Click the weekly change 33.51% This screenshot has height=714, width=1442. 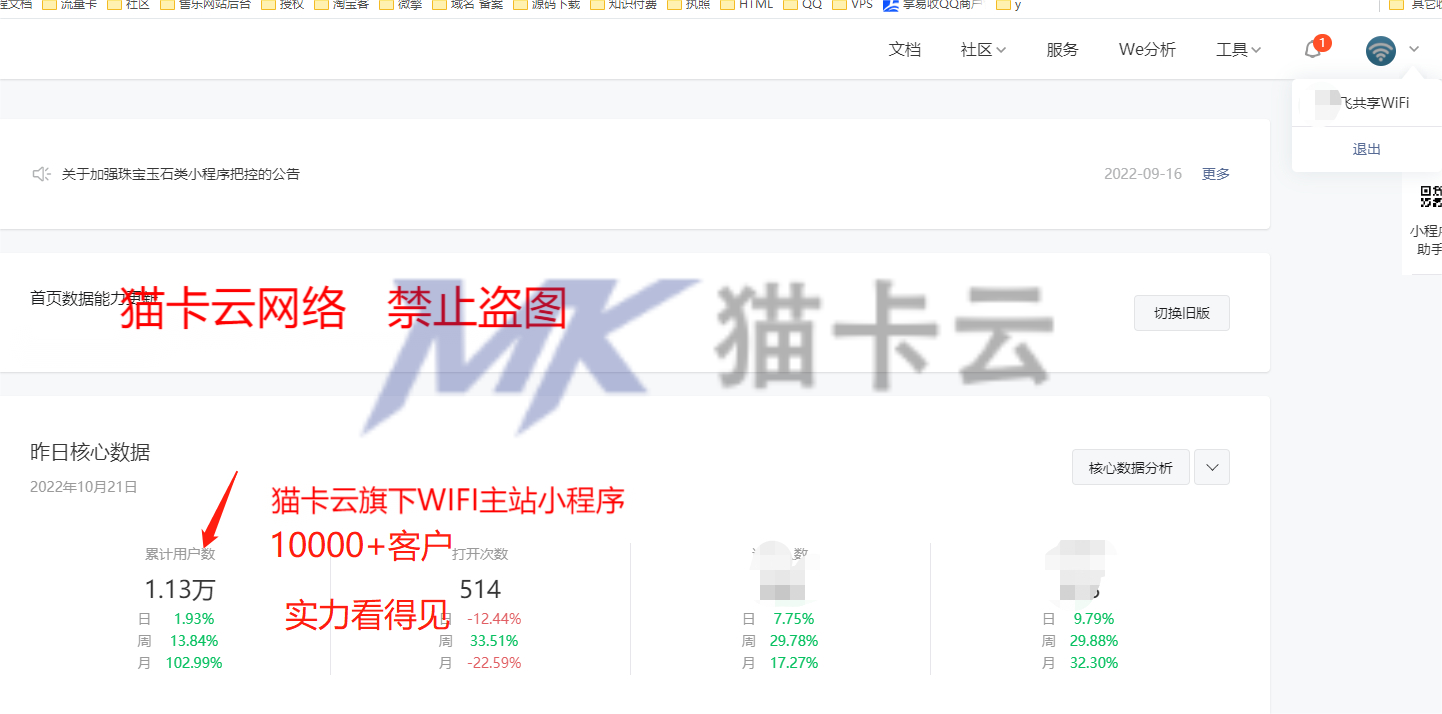point(494,641)
